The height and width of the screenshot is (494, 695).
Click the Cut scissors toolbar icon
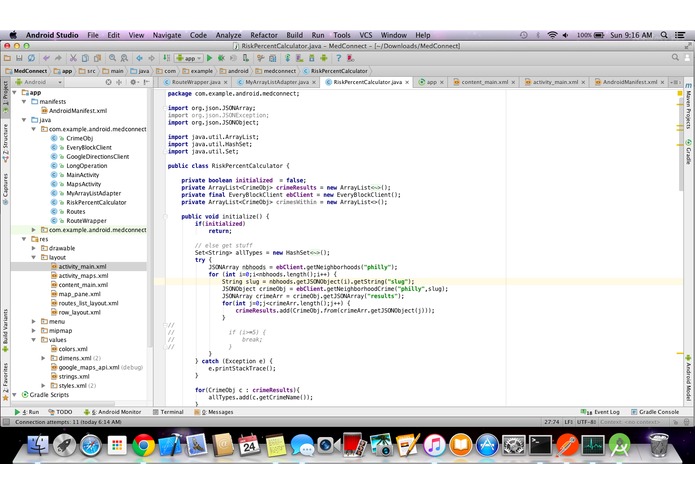pyautogui.click(x=73, y=58)
